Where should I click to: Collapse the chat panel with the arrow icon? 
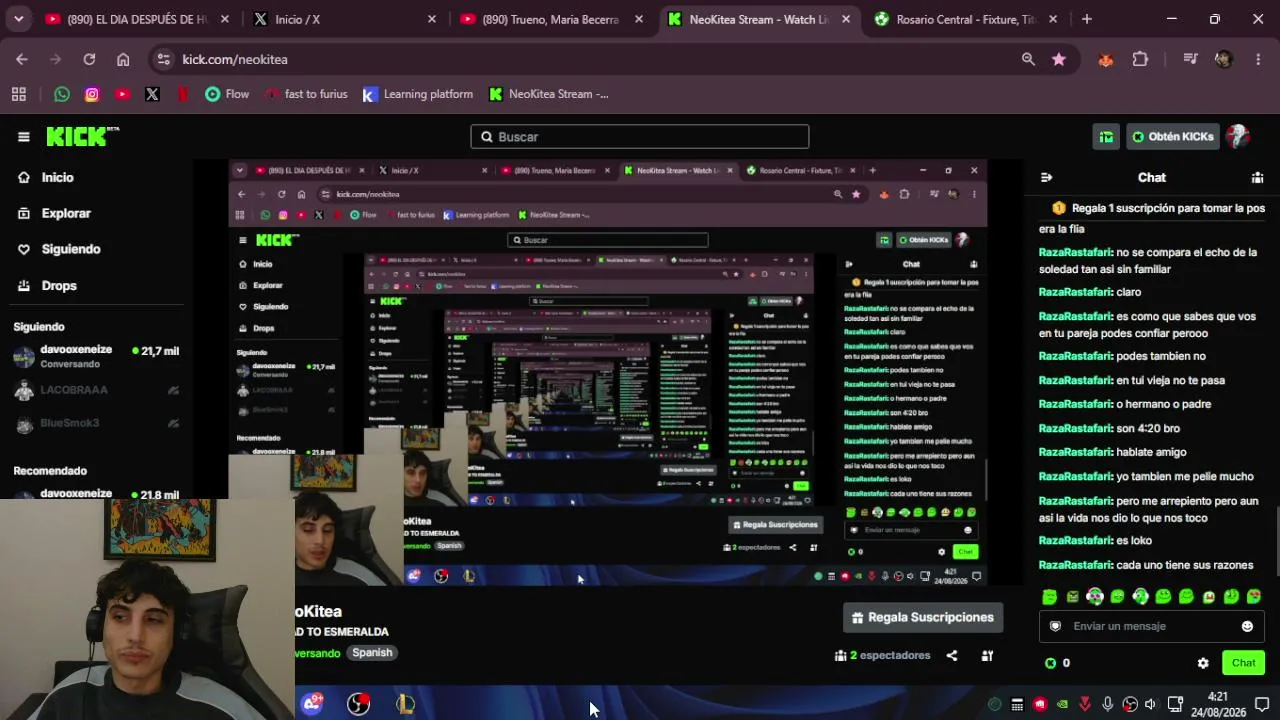coord(1046,177)
